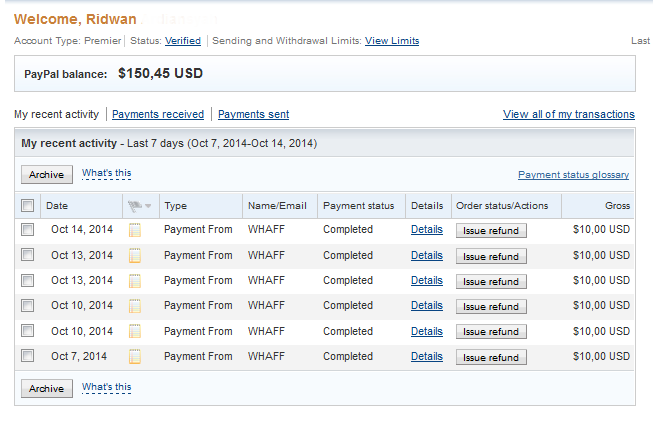Open View Limits link
The image size is (653, 422).
point(392,41)
